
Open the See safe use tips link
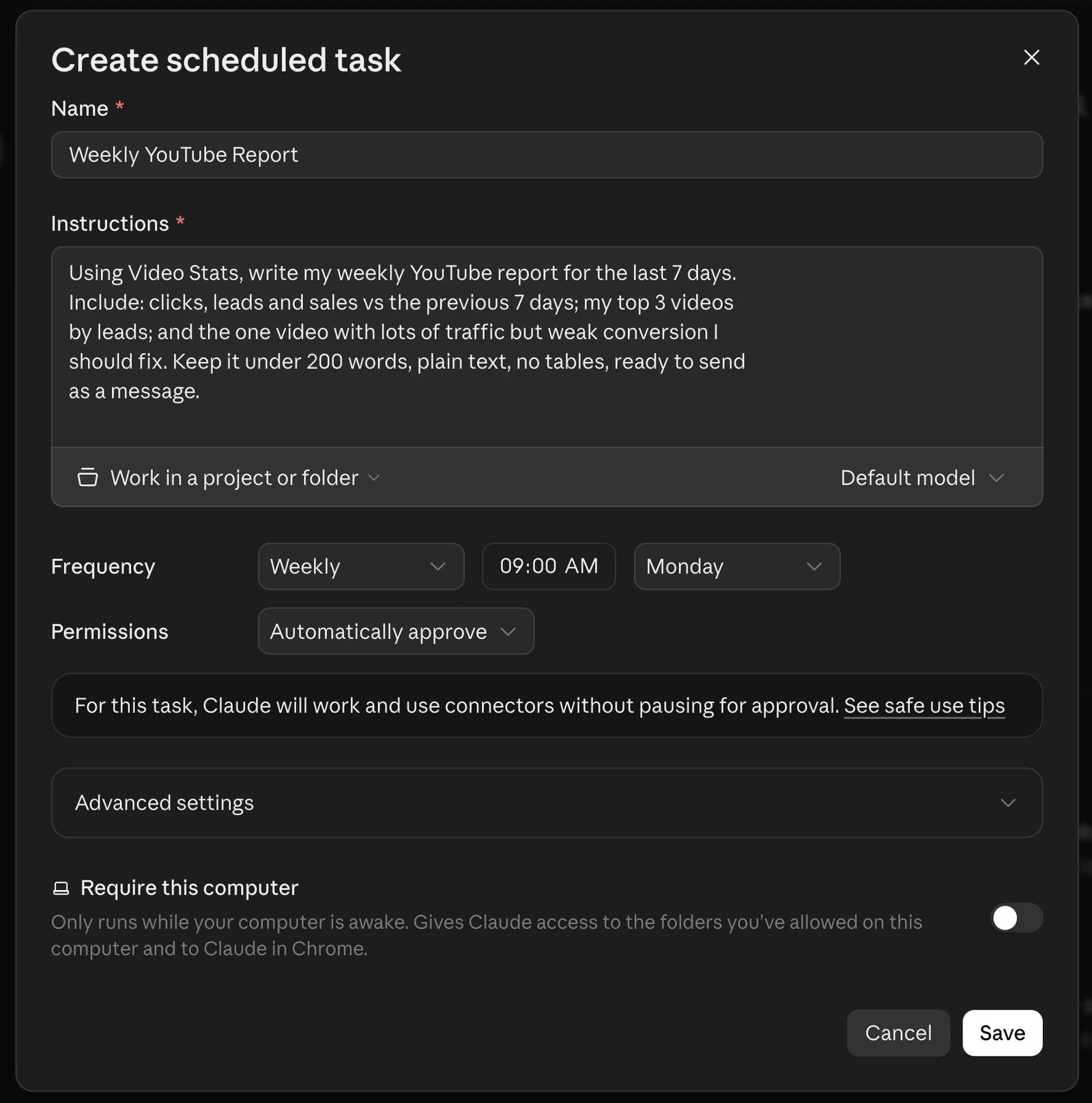[x=924, y=705]
